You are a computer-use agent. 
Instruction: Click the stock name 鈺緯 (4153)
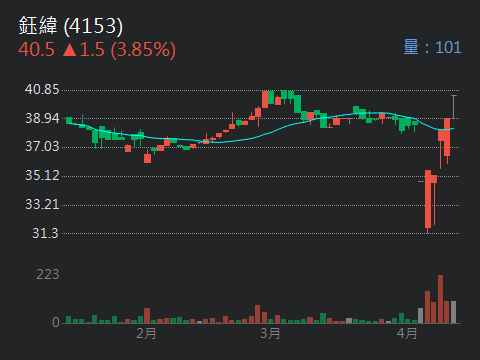click(x=71, y=26)
